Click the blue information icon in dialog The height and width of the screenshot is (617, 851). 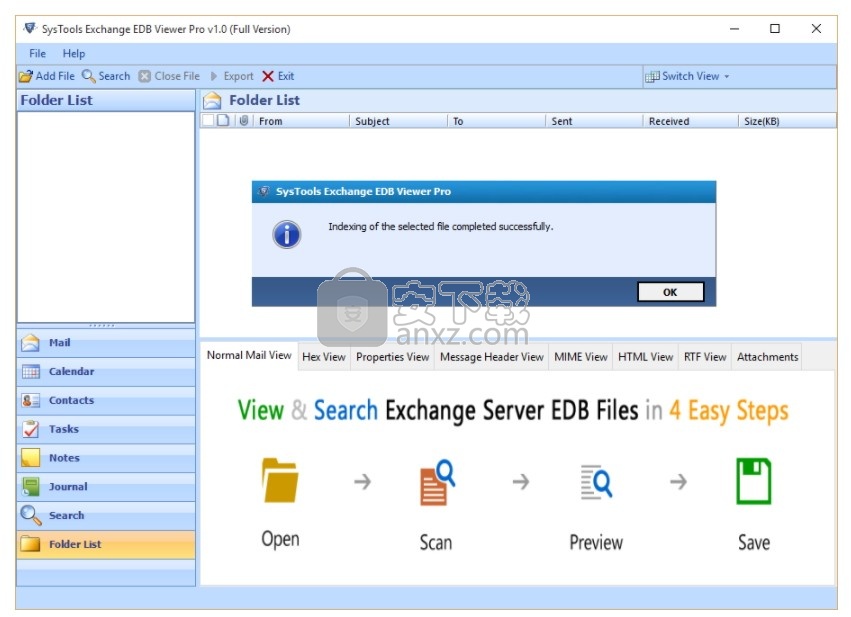(x=287, y=234)
